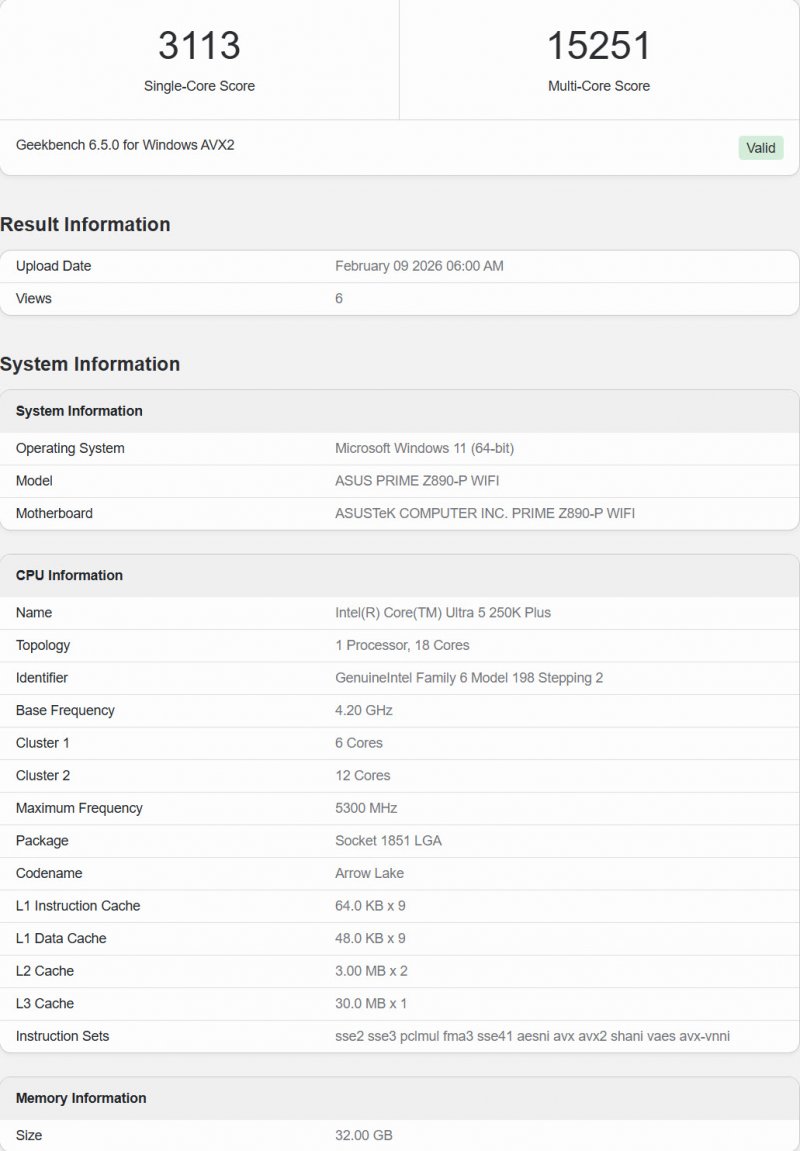Click the Topology row showing 18 Cores
This screenshot has height=1151, width=800.
click(402, 645)
